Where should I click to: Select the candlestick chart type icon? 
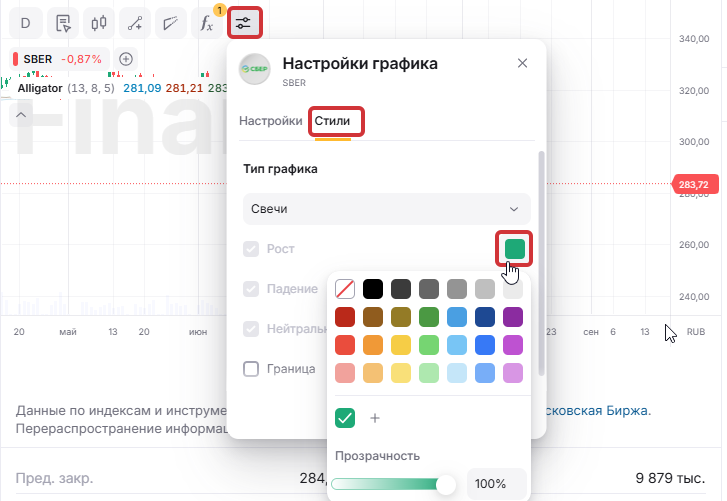tap(99, 23)
